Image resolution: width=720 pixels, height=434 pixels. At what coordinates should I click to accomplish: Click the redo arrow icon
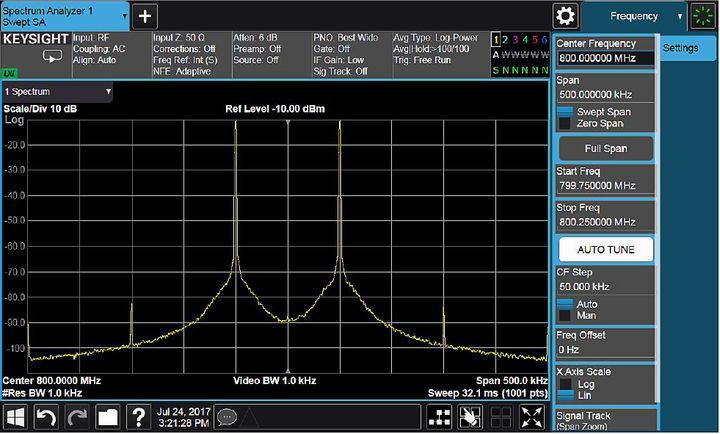(x=77, y=416)
